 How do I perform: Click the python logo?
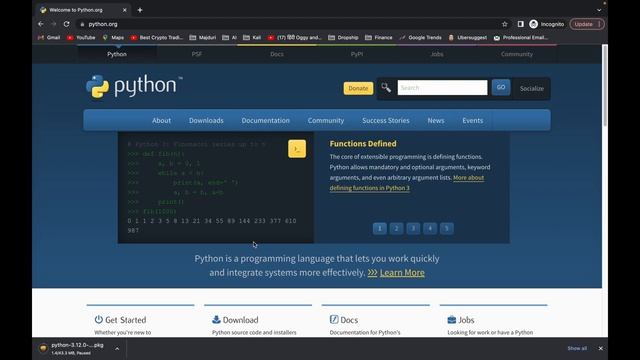pos(134,86)
